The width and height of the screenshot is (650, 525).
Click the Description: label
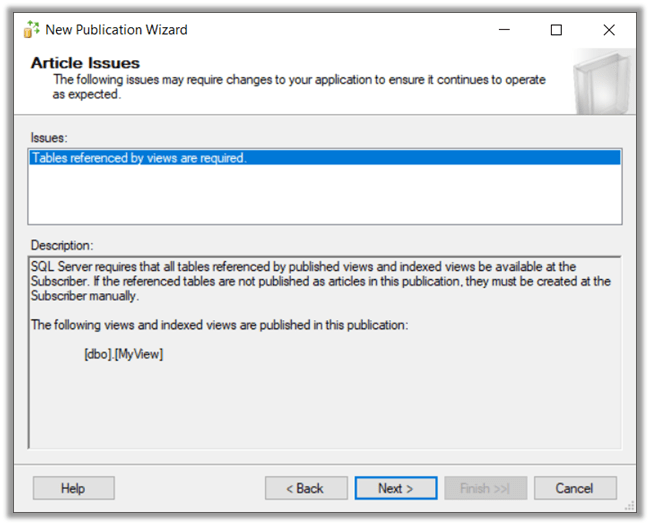[x=62, y=245]
